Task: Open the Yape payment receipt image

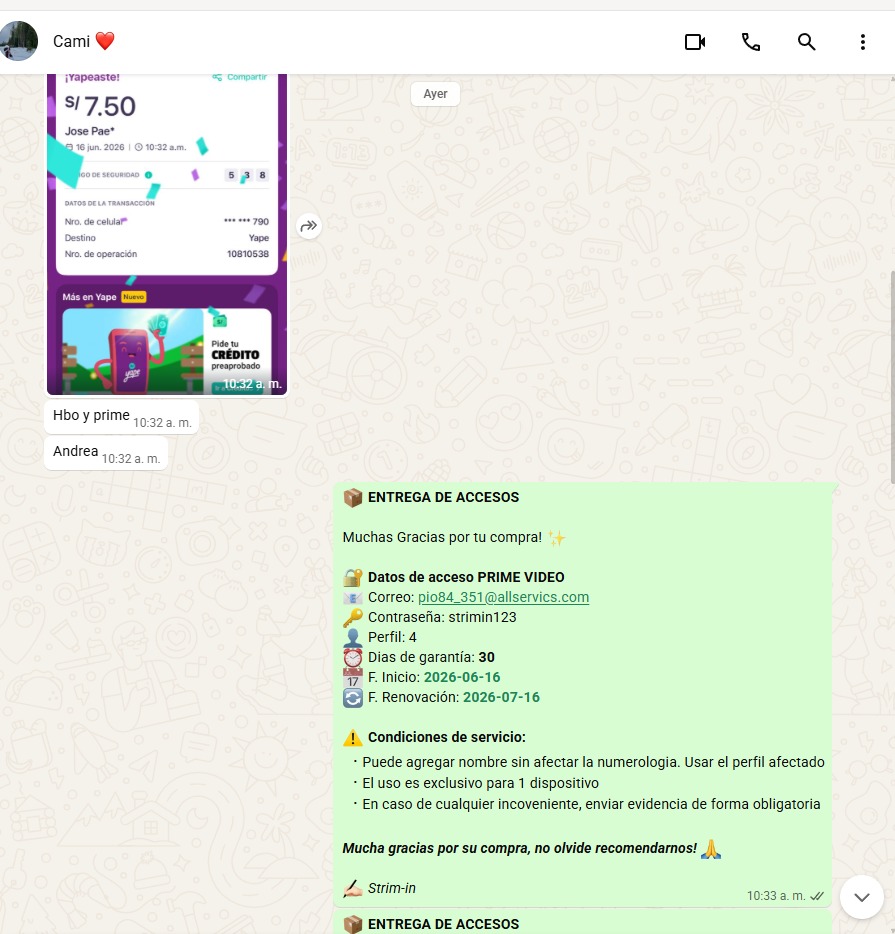Action: click(x=167, y=234)
